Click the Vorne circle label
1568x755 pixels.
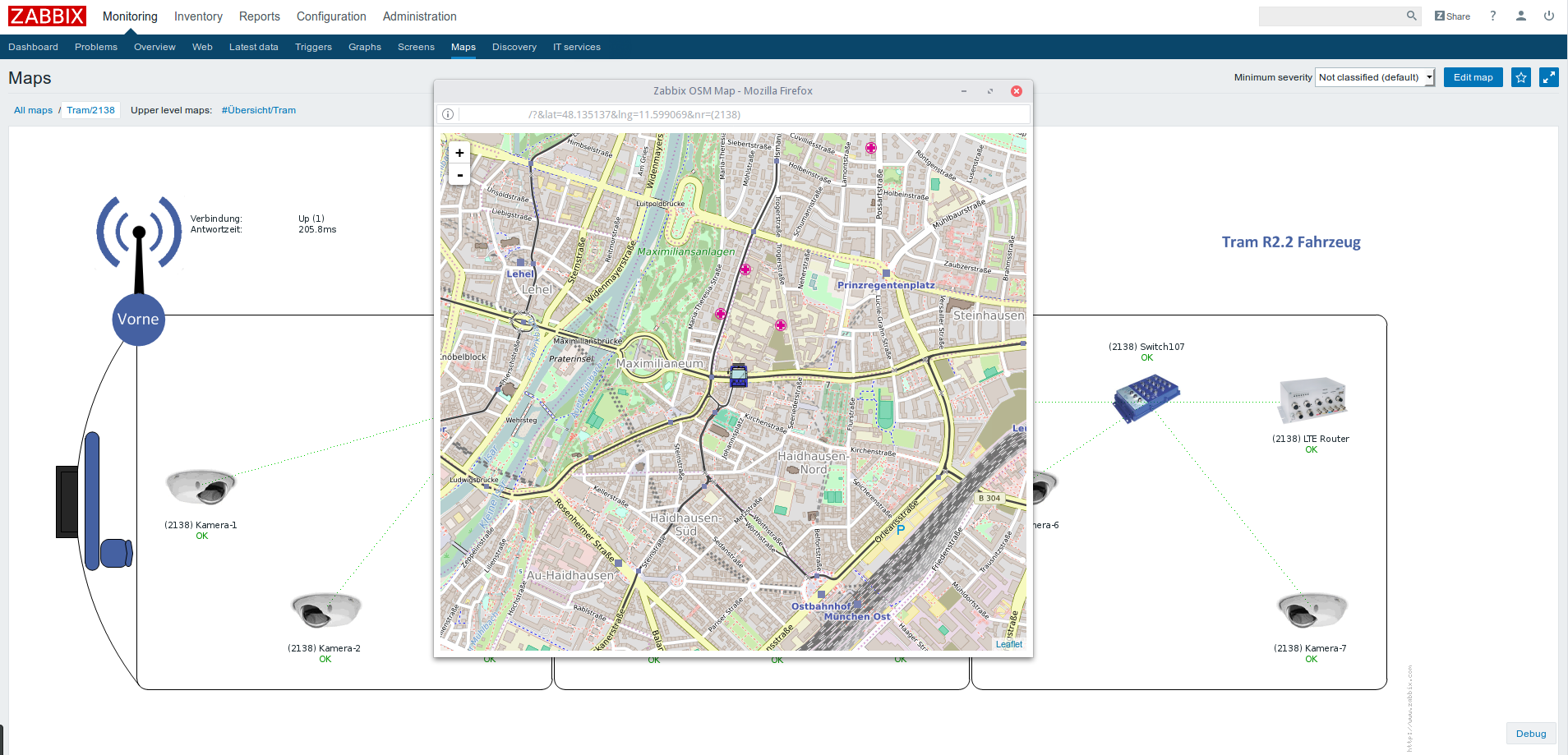pos(138,320)
